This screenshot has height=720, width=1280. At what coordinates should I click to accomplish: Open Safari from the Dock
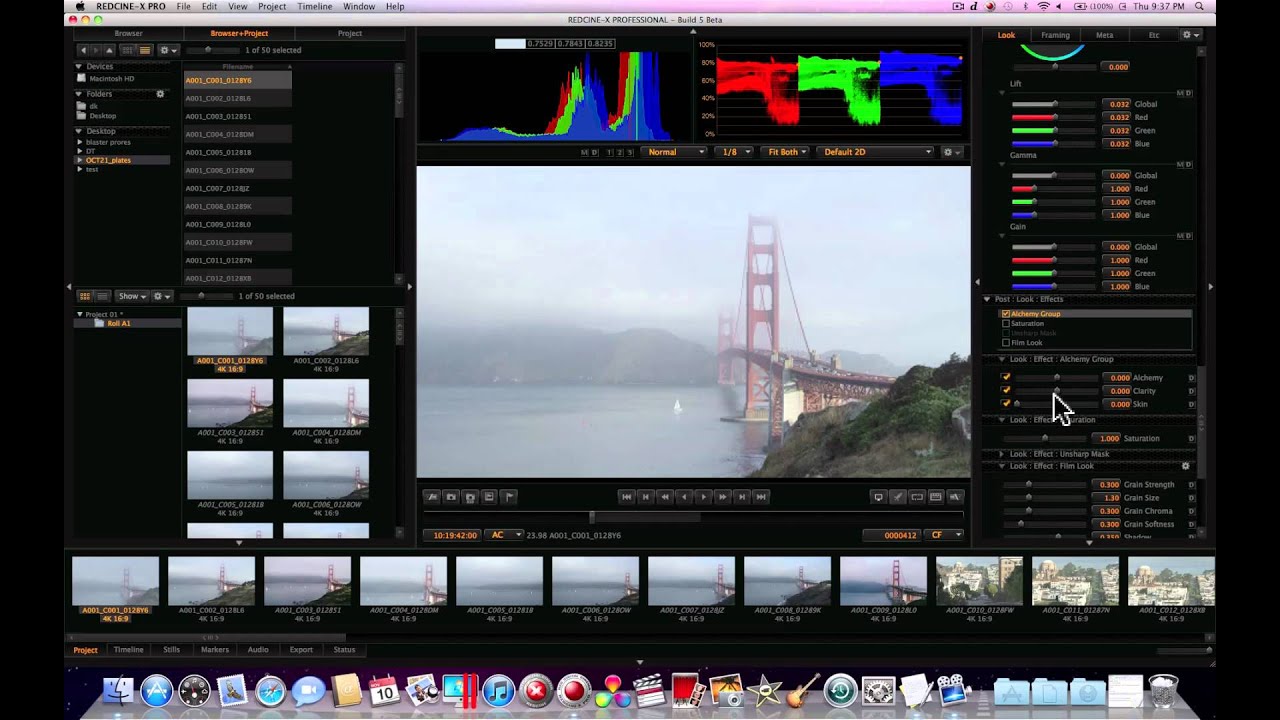(271, 691)
